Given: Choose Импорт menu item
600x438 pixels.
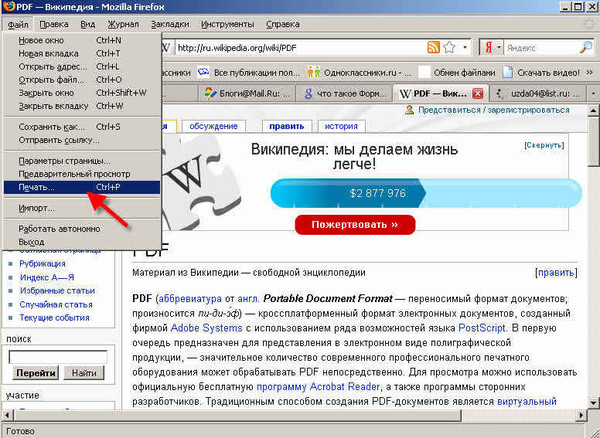Looking at the screenshot, I should pos(82,208).
